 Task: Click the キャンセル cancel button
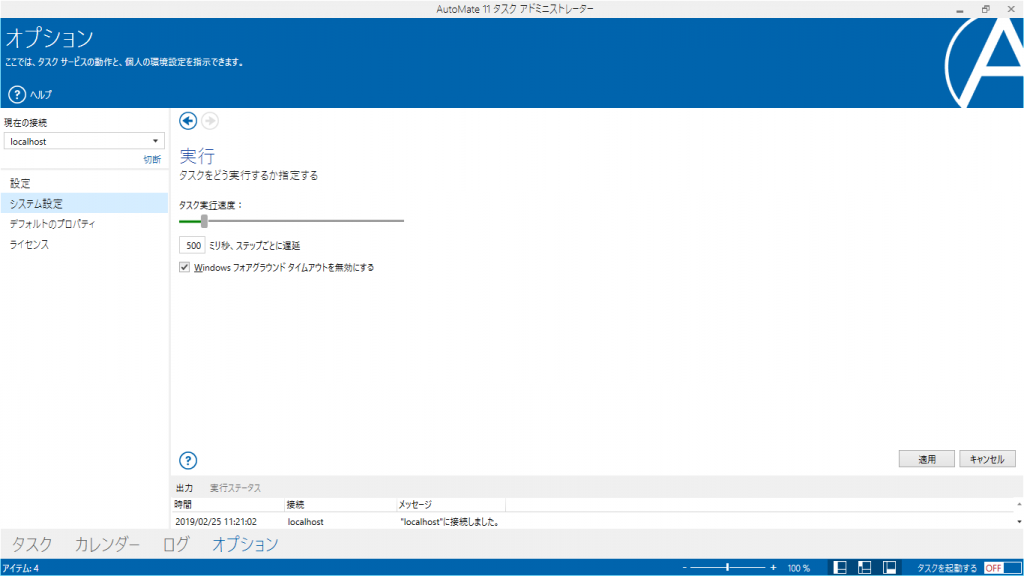pos(987,459)
